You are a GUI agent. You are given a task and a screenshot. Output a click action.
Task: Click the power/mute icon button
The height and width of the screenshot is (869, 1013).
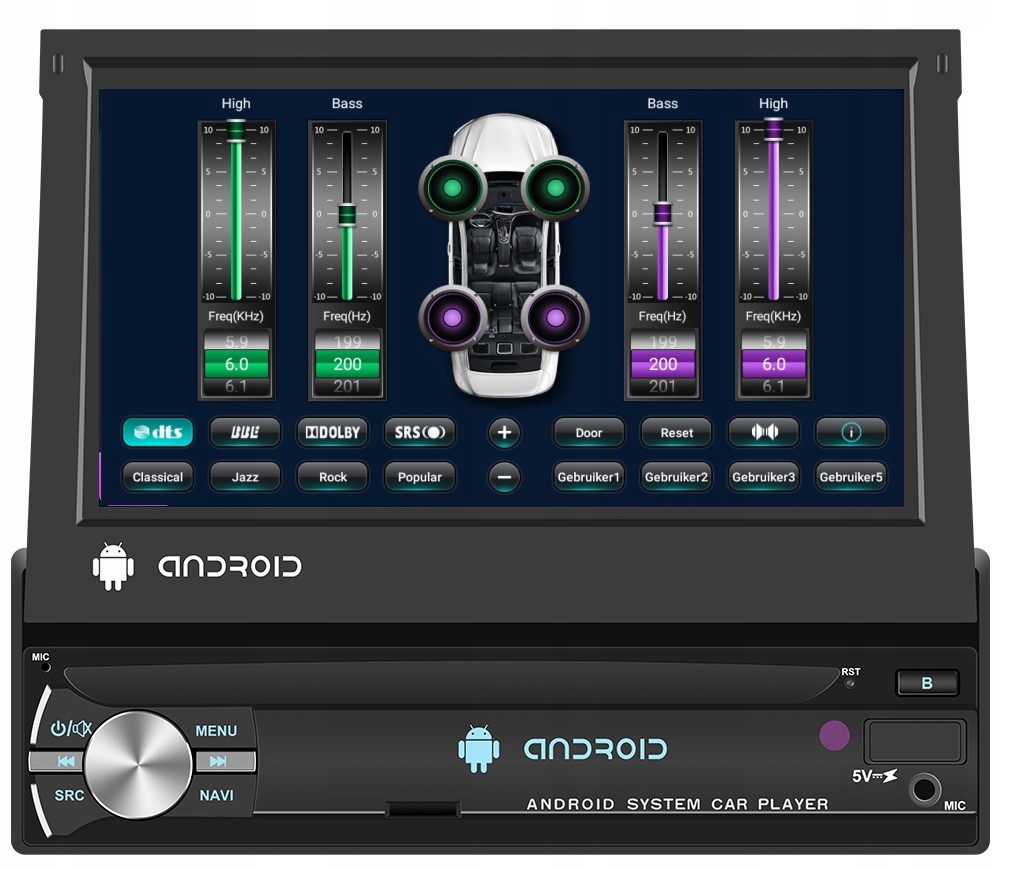(x=70, y=729)
